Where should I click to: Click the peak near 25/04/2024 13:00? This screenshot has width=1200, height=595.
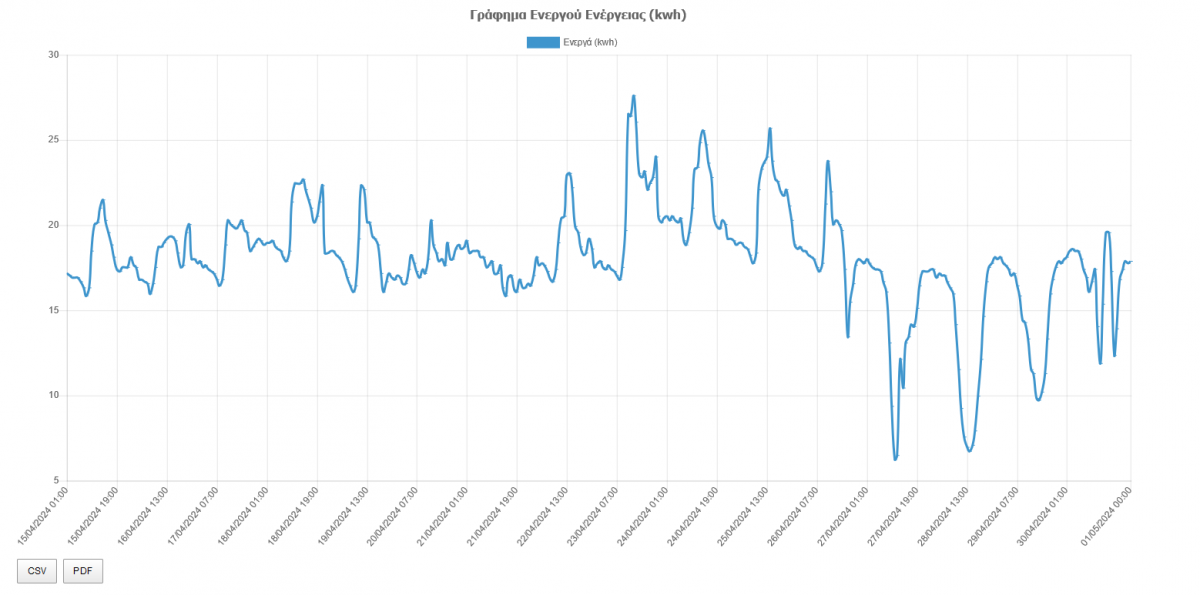click(x=770, y=128)
